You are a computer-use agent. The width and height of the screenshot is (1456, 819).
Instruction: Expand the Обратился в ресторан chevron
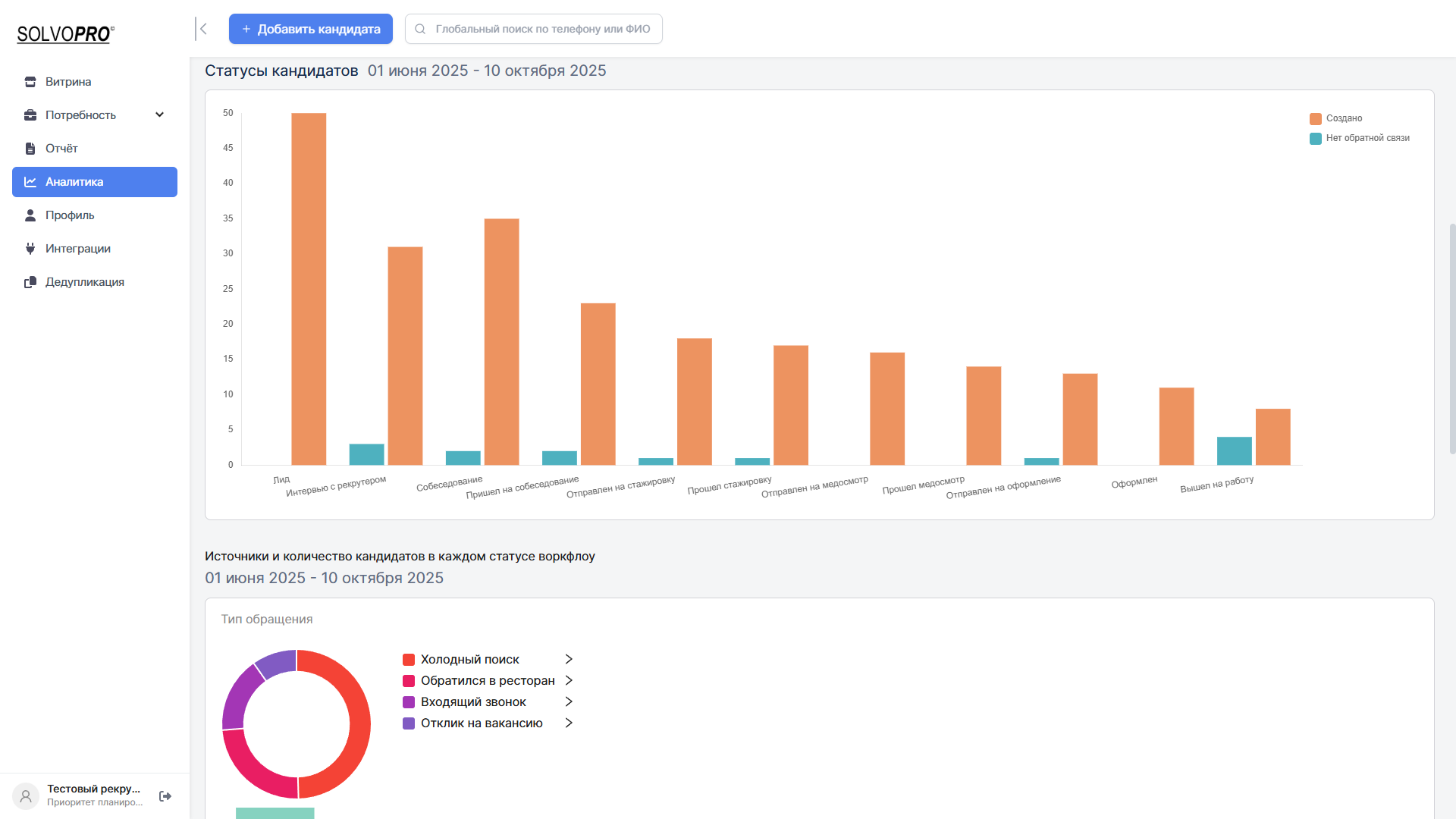[569, 681]
